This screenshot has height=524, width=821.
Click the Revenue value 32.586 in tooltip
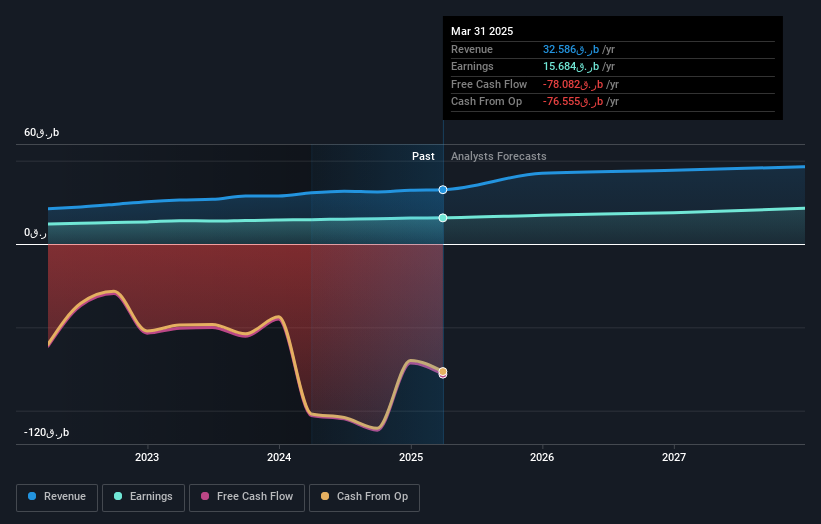point(571,49)
